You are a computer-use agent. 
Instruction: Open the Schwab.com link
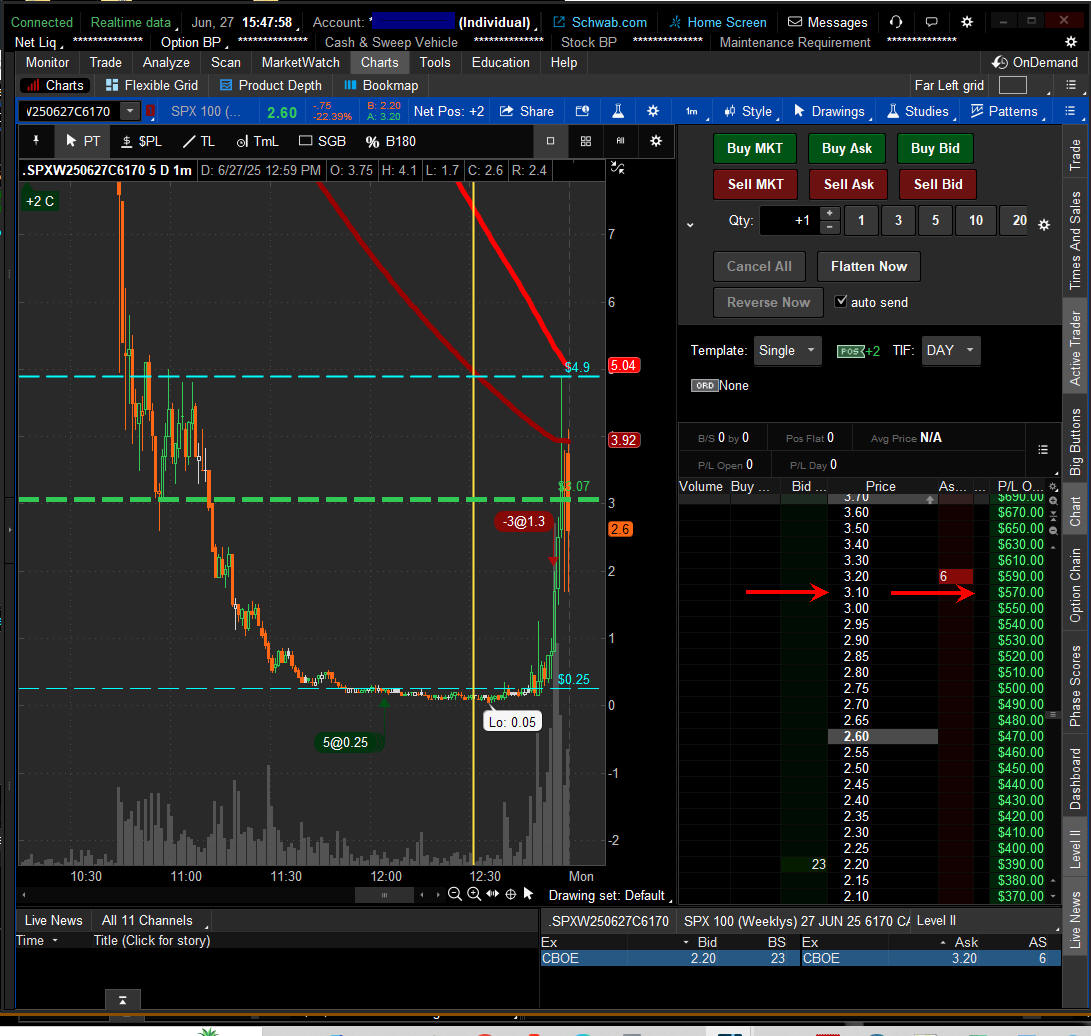click(x=601, y=22)
